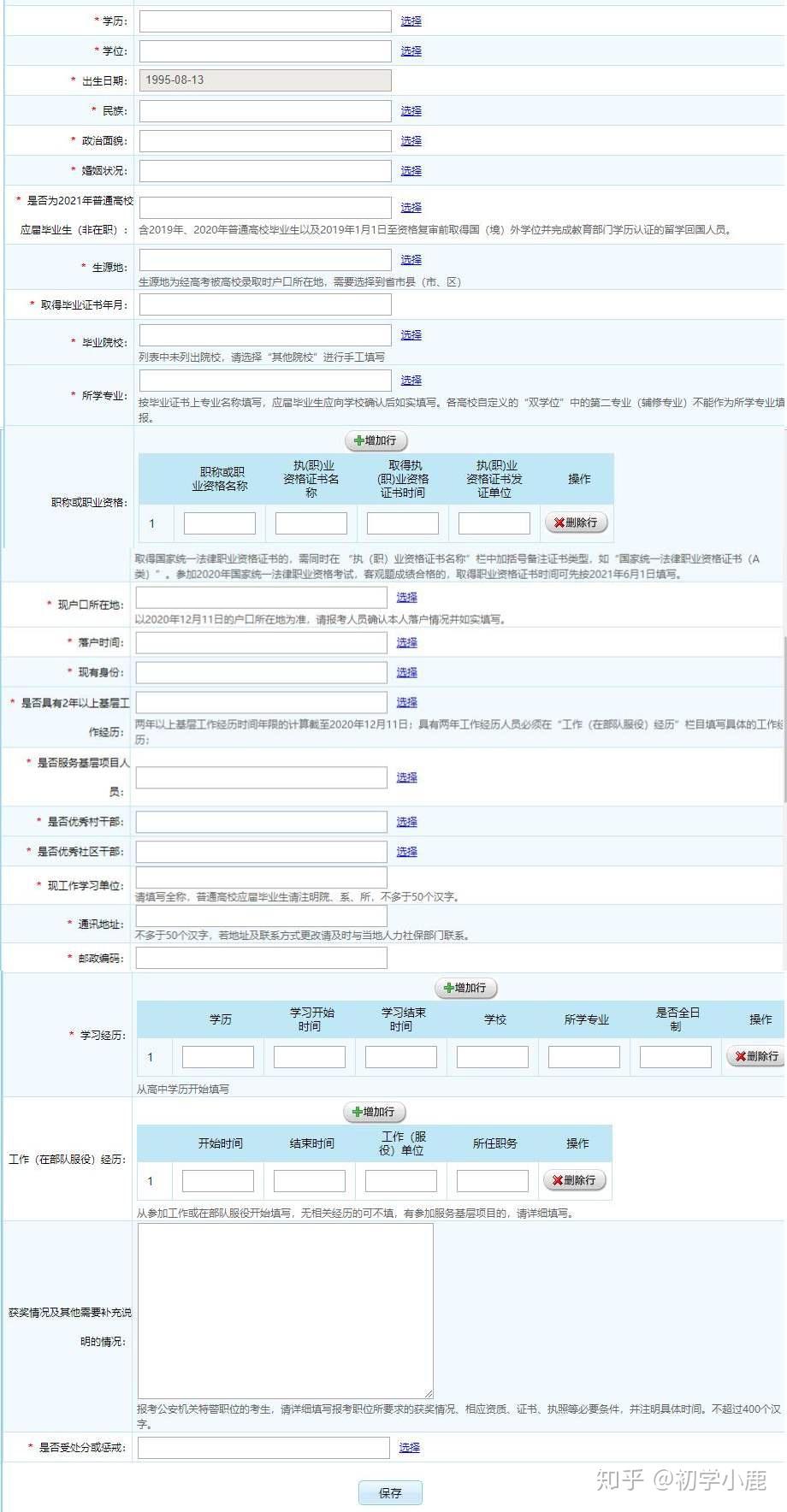Click the 学历 cell in 学习经历 table
787x1512 pixels.
click(x=218, y=1057)
